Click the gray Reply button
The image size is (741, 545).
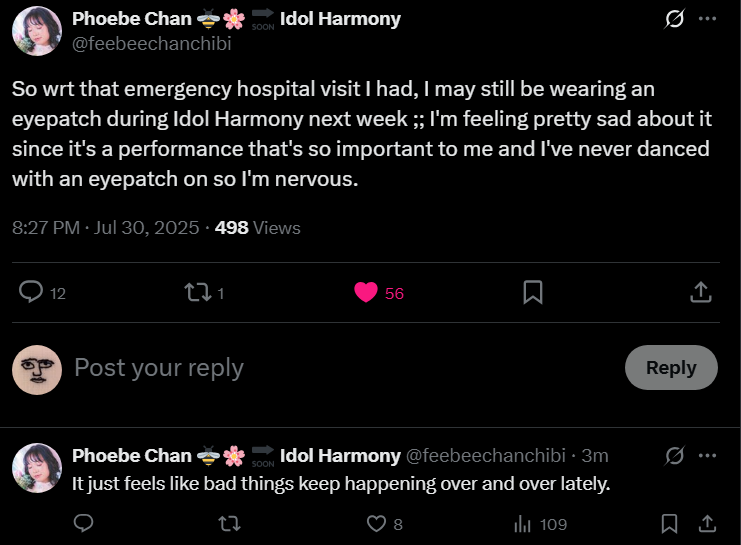pyautogui.click(x=671, y=367)
